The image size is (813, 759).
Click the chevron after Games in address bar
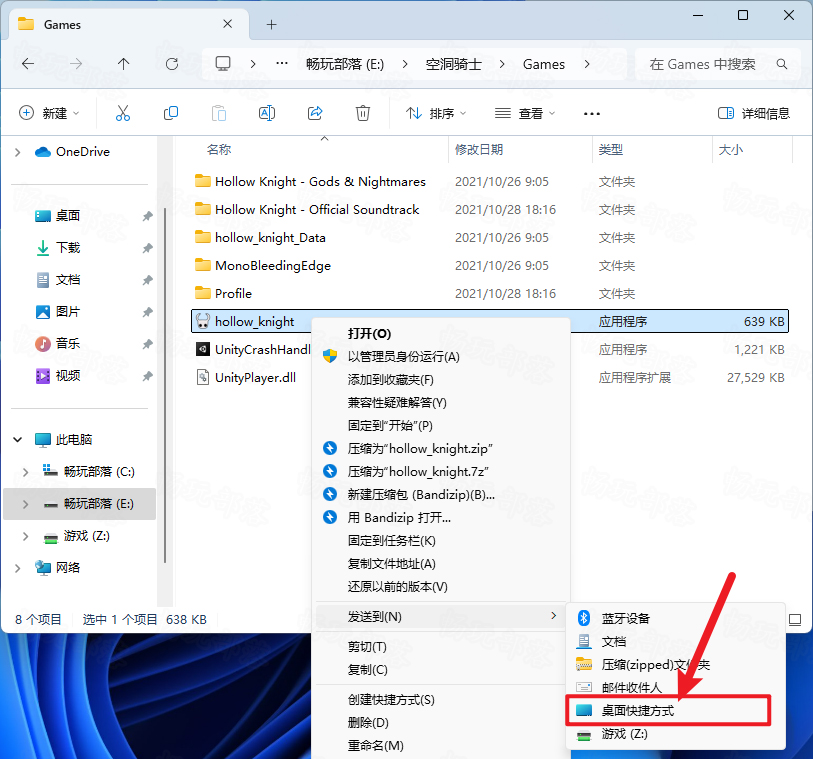(586, 64)
